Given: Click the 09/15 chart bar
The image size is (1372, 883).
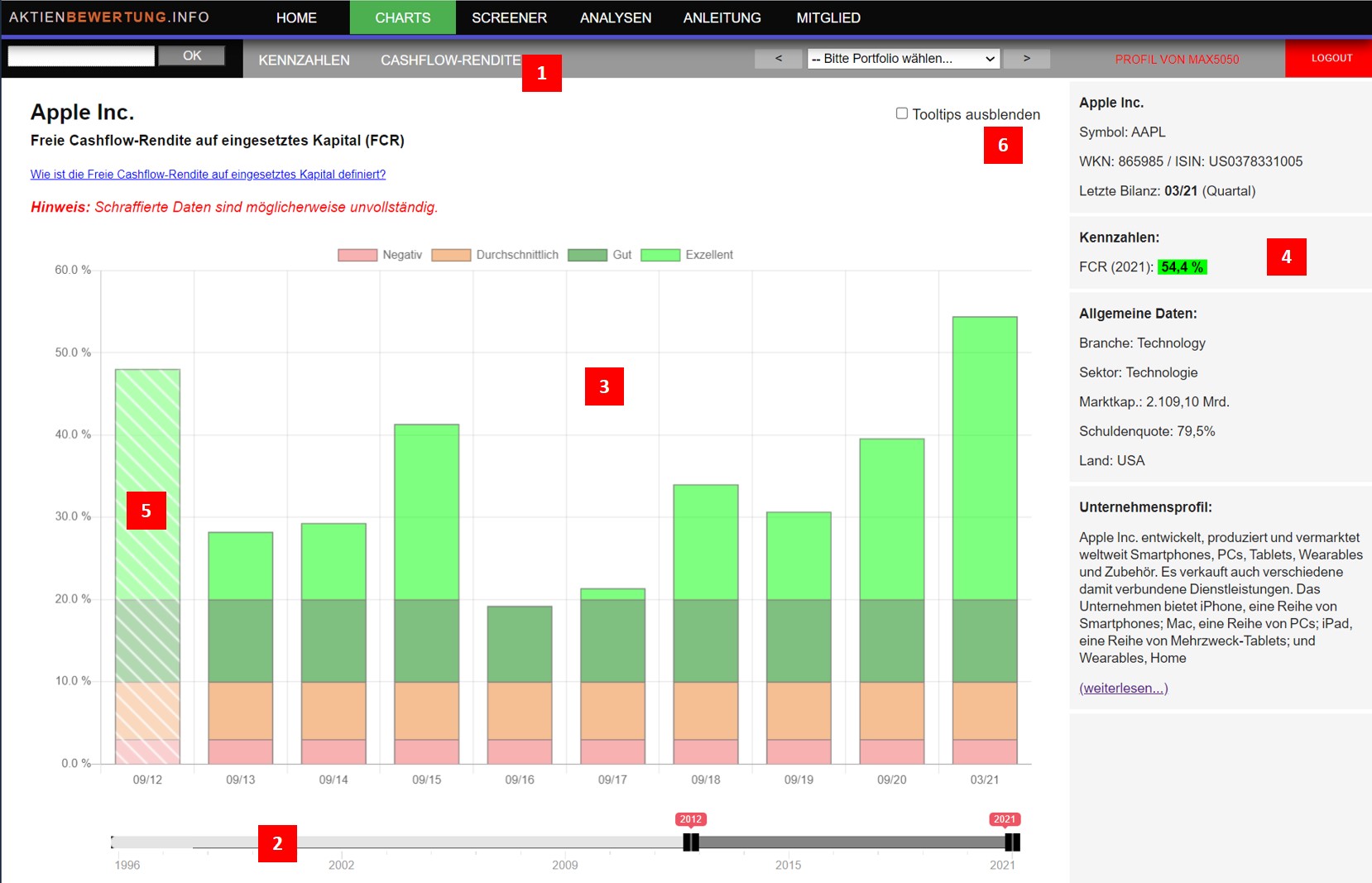Looking at the screenshot, I should coord(427,594).
